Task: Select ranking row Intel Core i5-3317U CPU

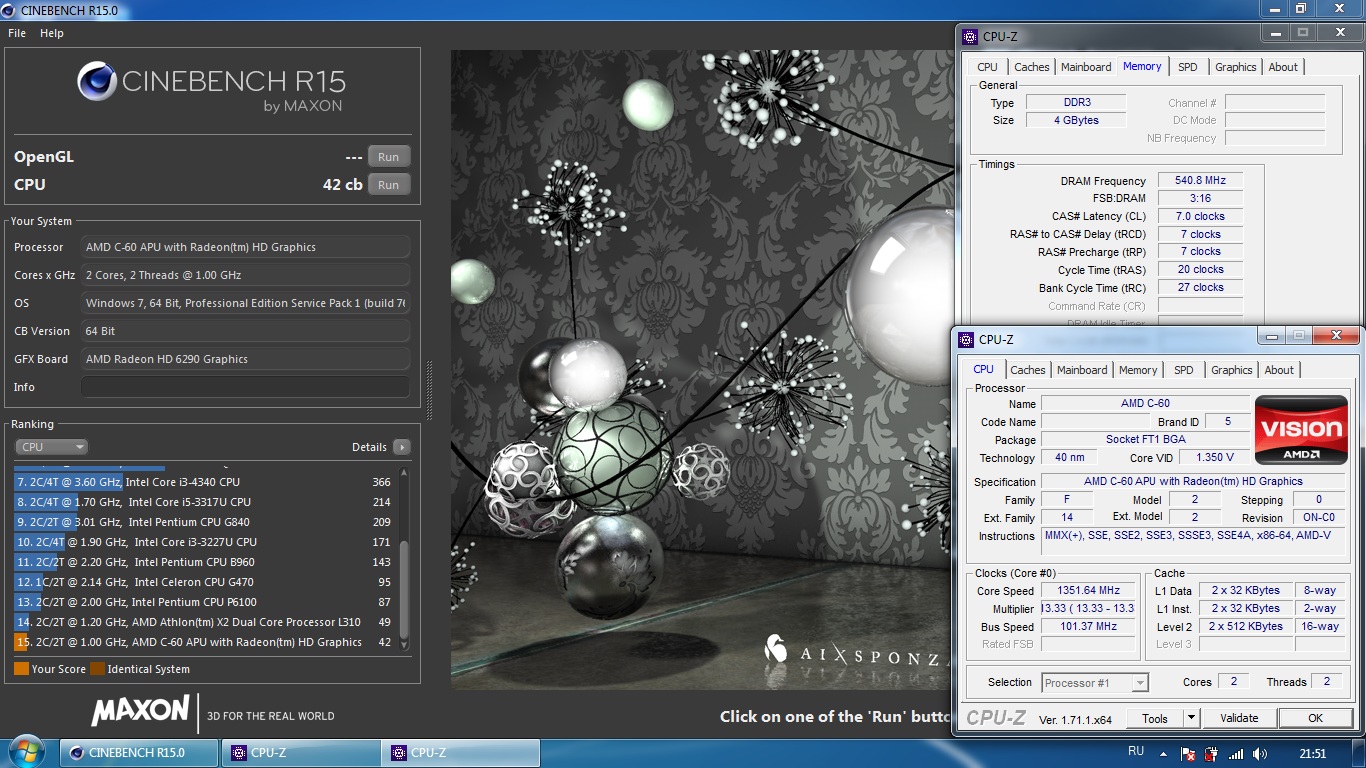Action: 204,502
